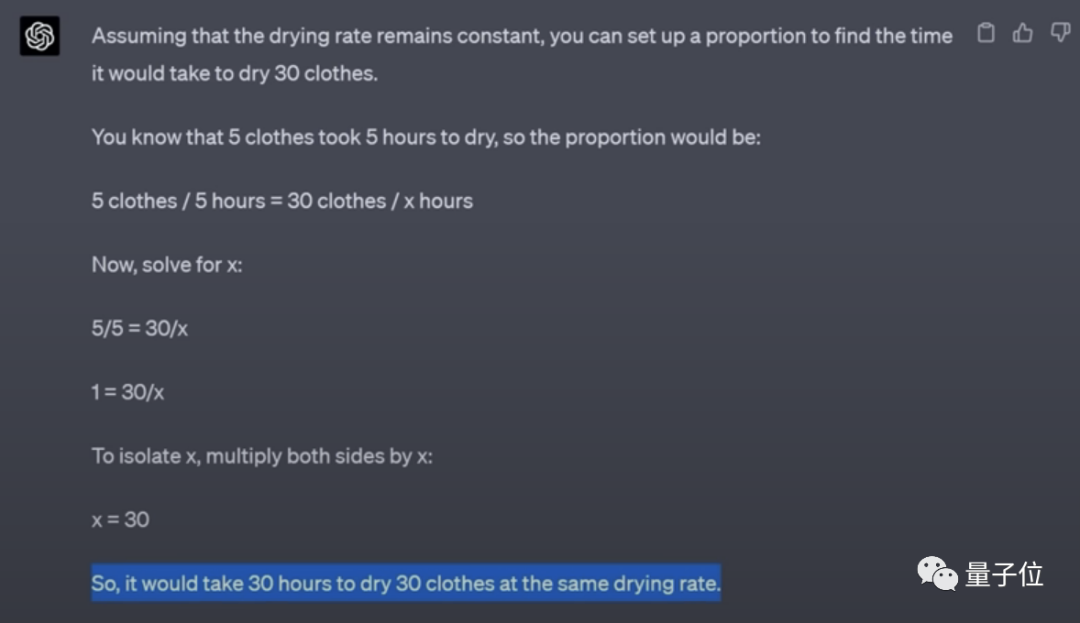1080x623 pixels.
Task: Click "x hours" ending the proportion equation
Action: [x=438, y=201]
